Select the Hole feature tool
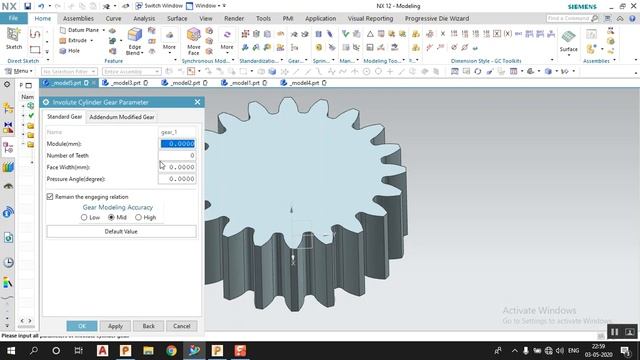Viewport: 640px width, 360px height. tap(70, 51)
